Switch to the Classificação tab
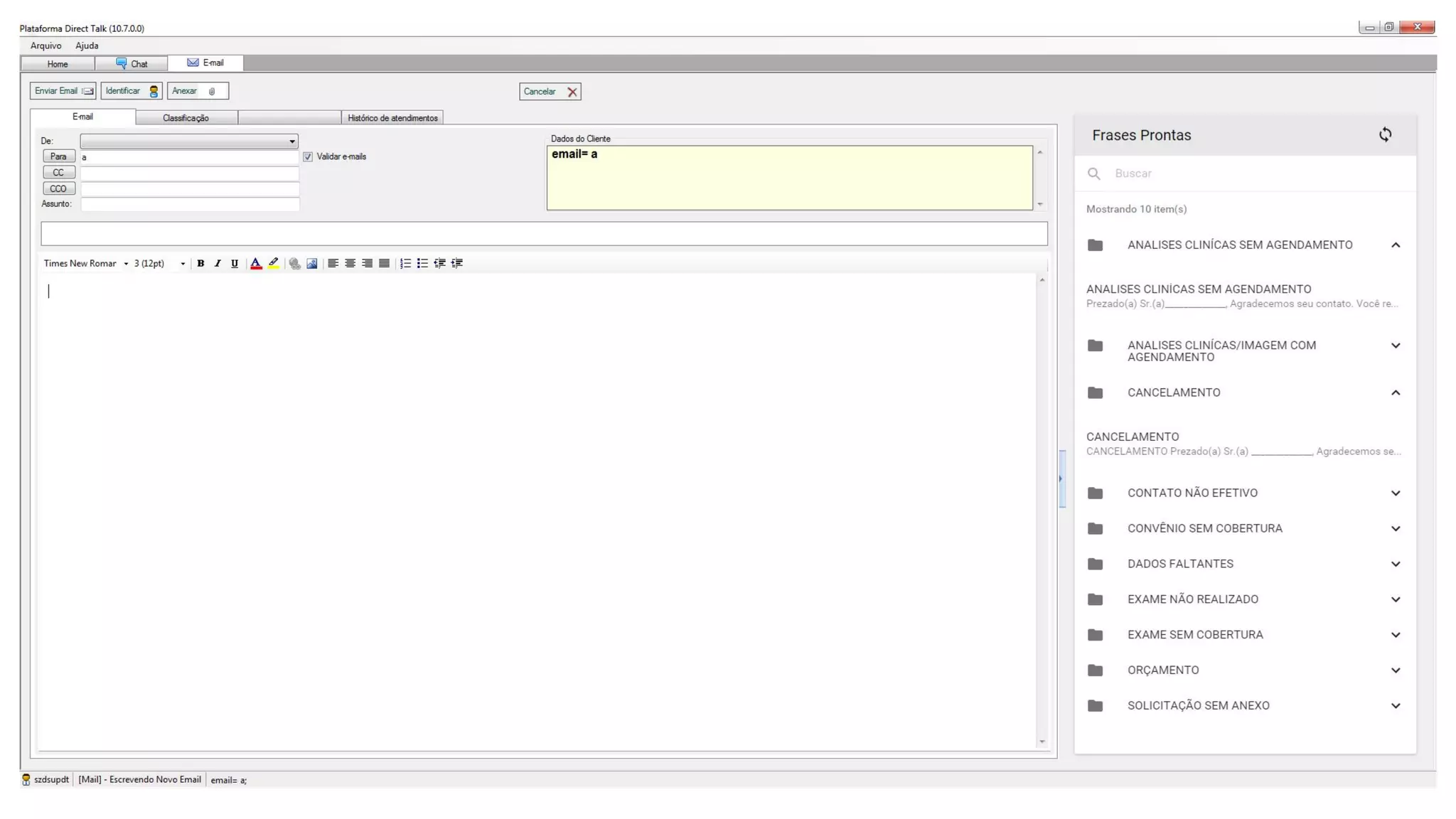Screen dimensions: 1456x819 186,118
